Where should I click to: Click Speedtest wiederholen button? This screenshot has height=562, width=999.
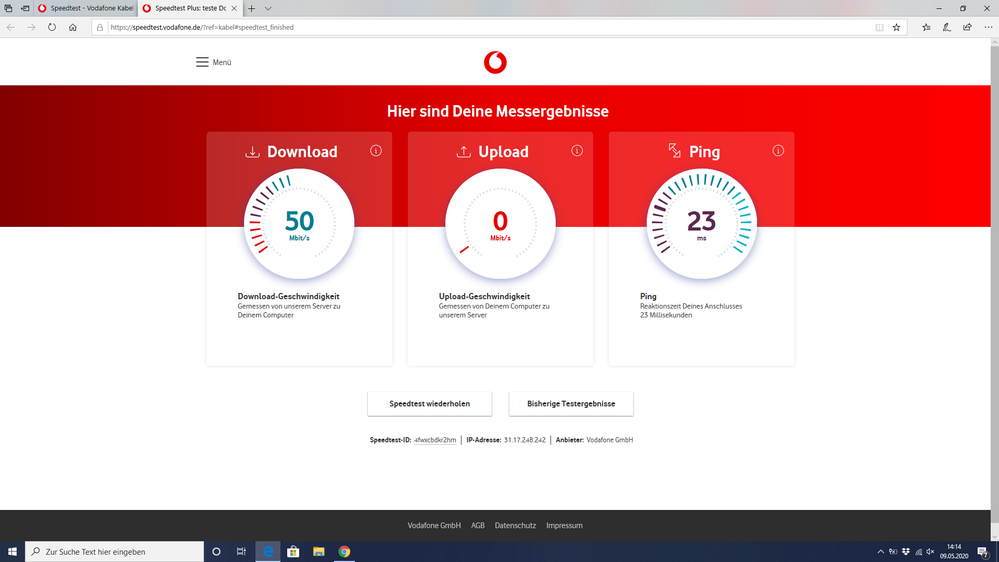point(429,404)
